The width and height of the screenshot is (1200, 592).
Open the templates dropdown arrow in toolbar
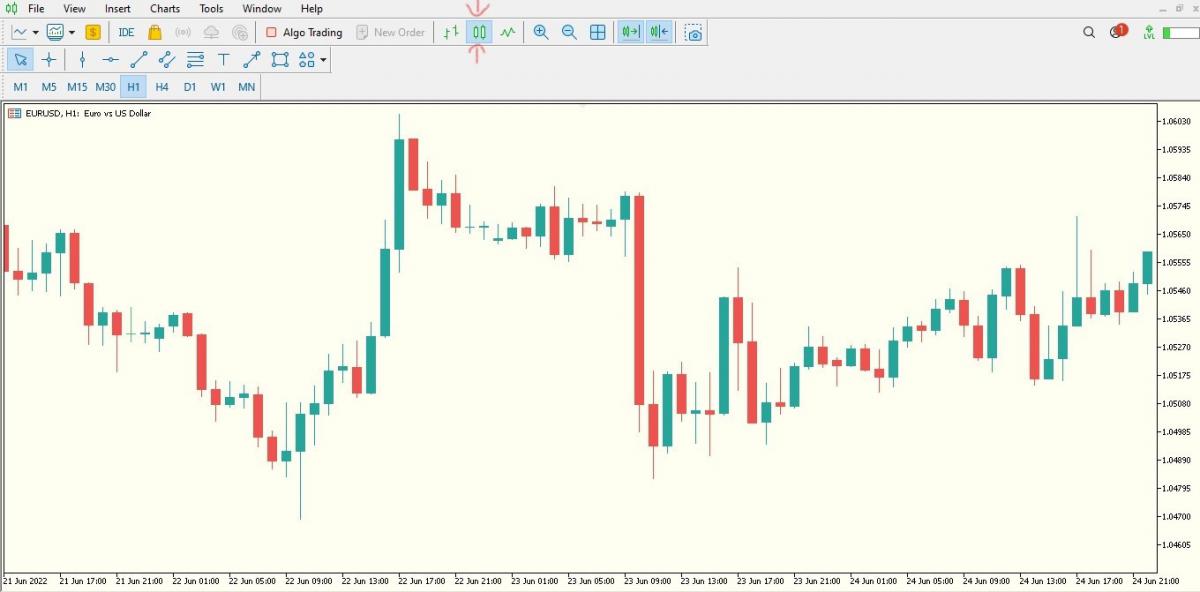72,32
